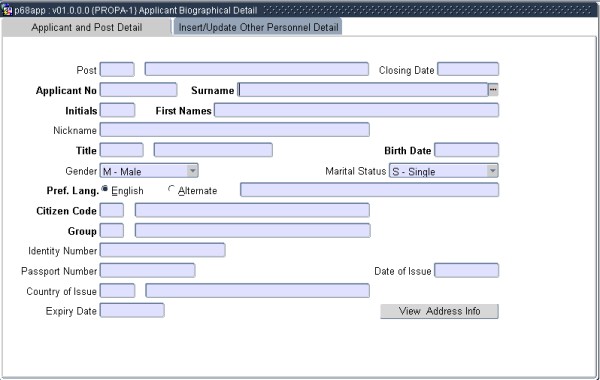600x380 pixels.
Task: Click the View Address Info button
Action: [x=439, y=311]
